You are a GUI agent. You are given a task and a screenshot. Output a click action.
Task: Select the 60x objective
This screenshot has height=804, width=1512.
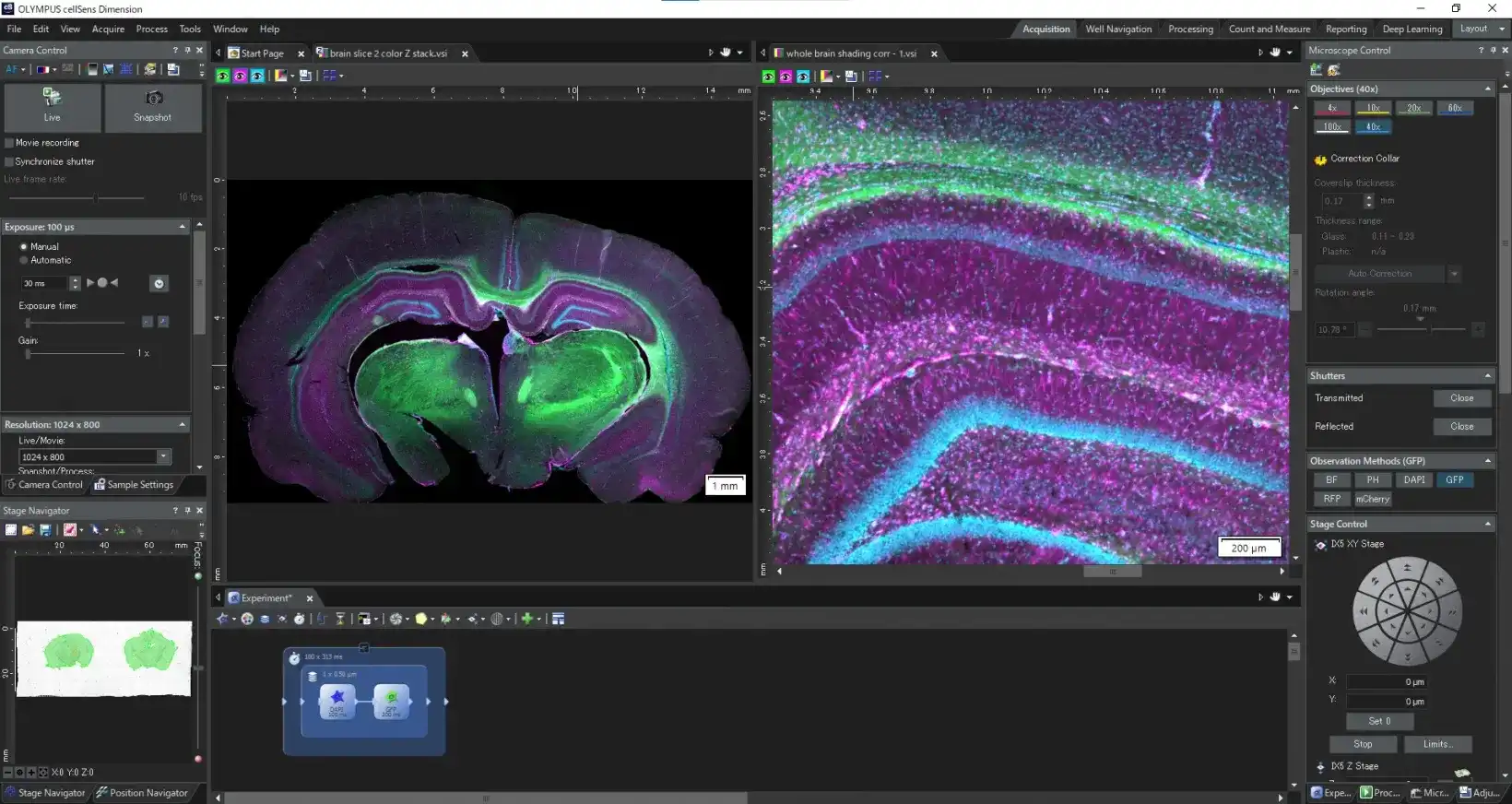click(1454, 108)
